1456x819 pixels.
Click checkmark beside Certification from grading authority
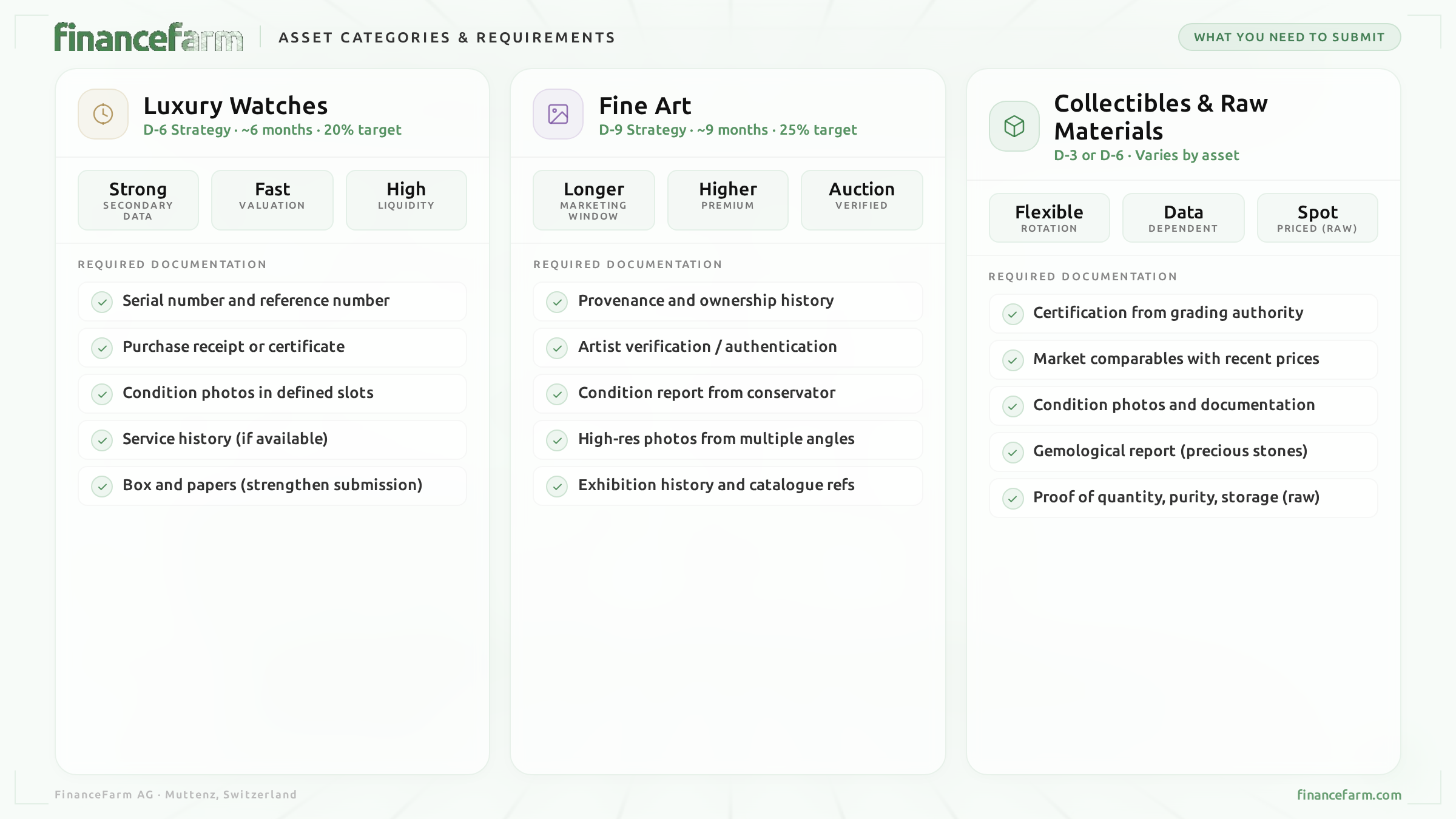pyautogui.click(x=1013, y=314)
